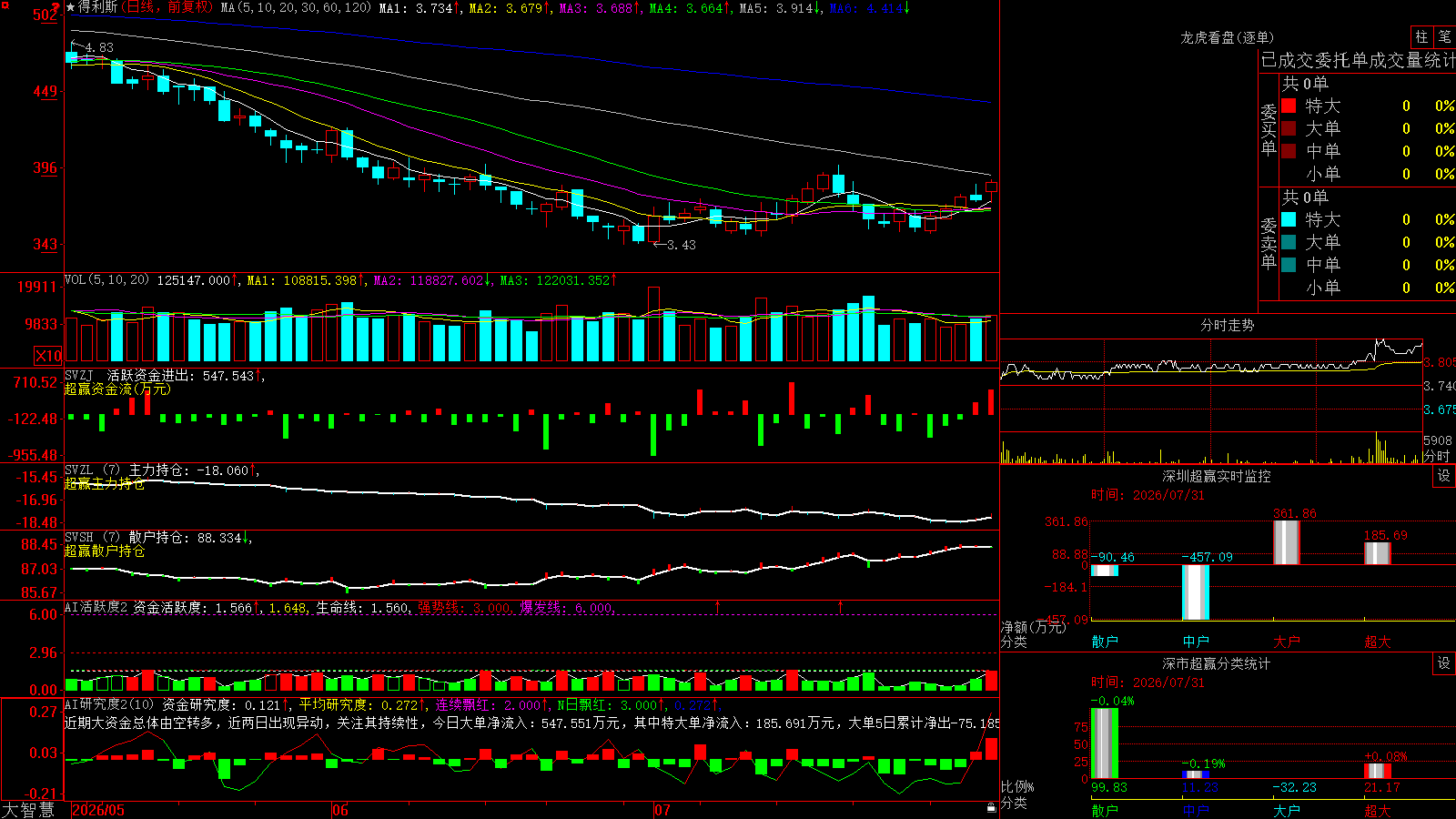Click the 超赢主力持仓 legend label
The width and height of the screenshot is (1456, 819).
pos(105,483)
